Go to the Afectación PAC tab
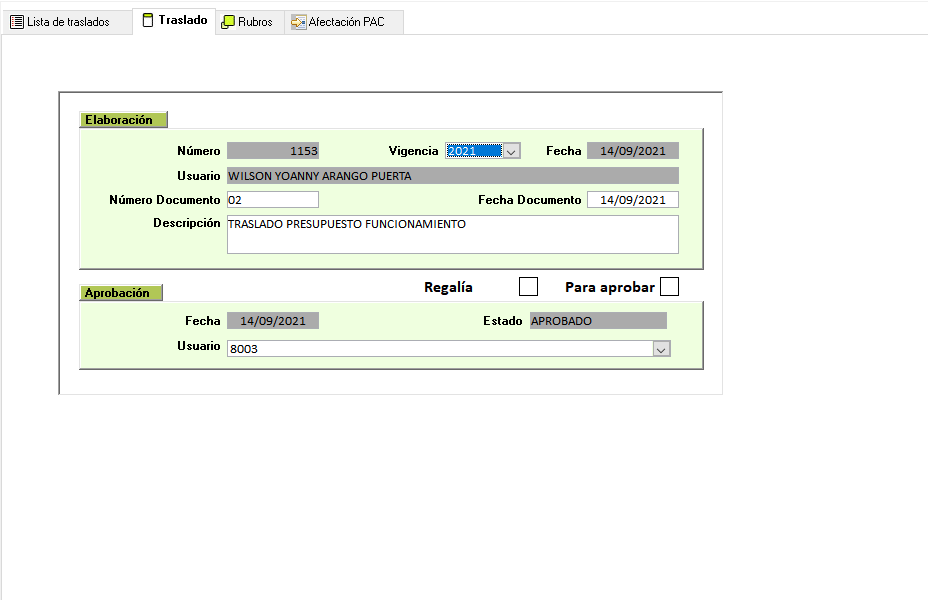 (346, 22)
